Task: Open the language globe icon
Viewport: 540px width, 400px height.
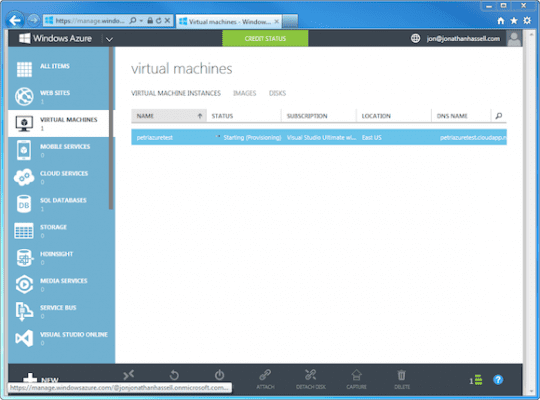Action: (415, 38)
